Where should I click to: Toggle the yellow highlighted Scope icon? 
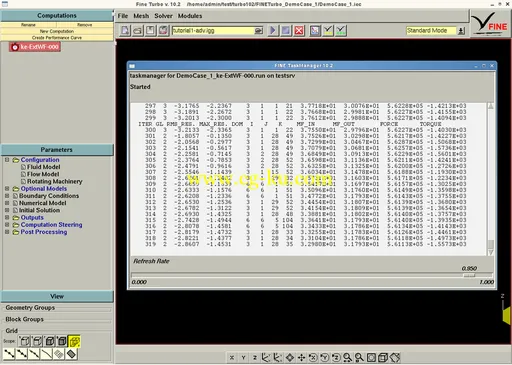(x=74, y=341)
